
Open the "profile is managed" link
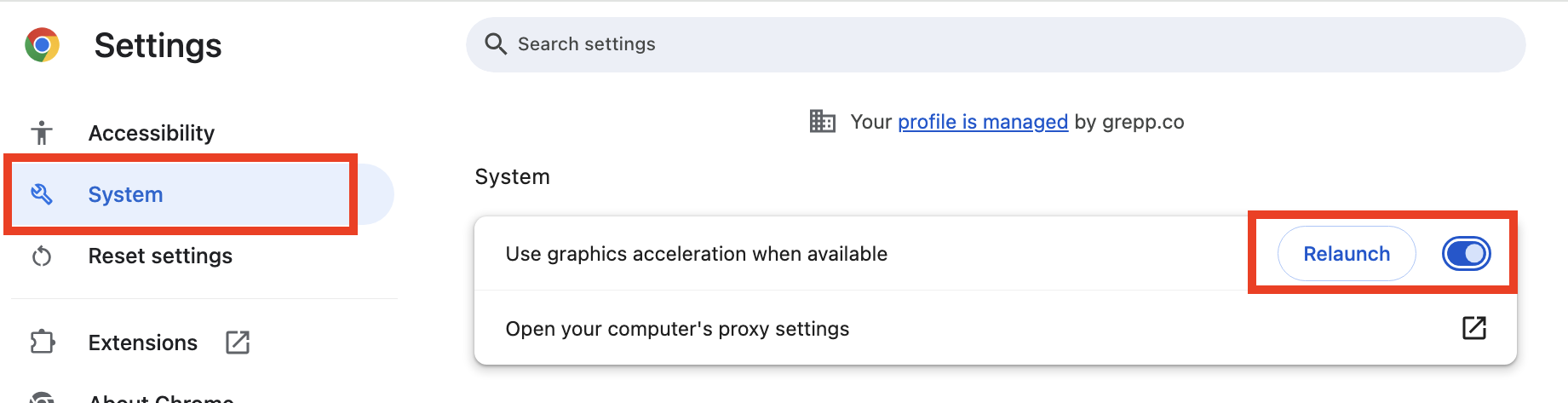click(x=983, y=122)
